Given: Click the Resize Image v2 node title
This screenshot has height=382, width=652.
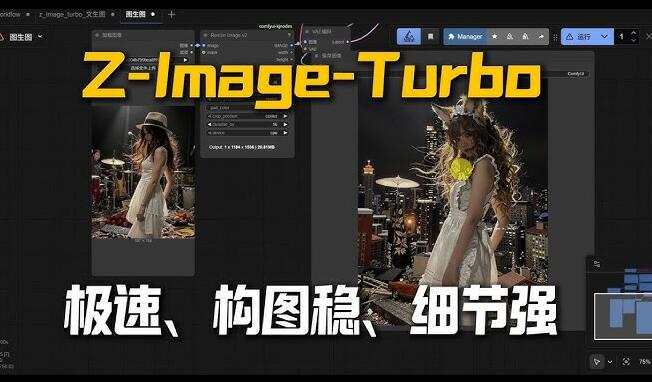Looking at the screenshot, I should [x=229, y=35].
